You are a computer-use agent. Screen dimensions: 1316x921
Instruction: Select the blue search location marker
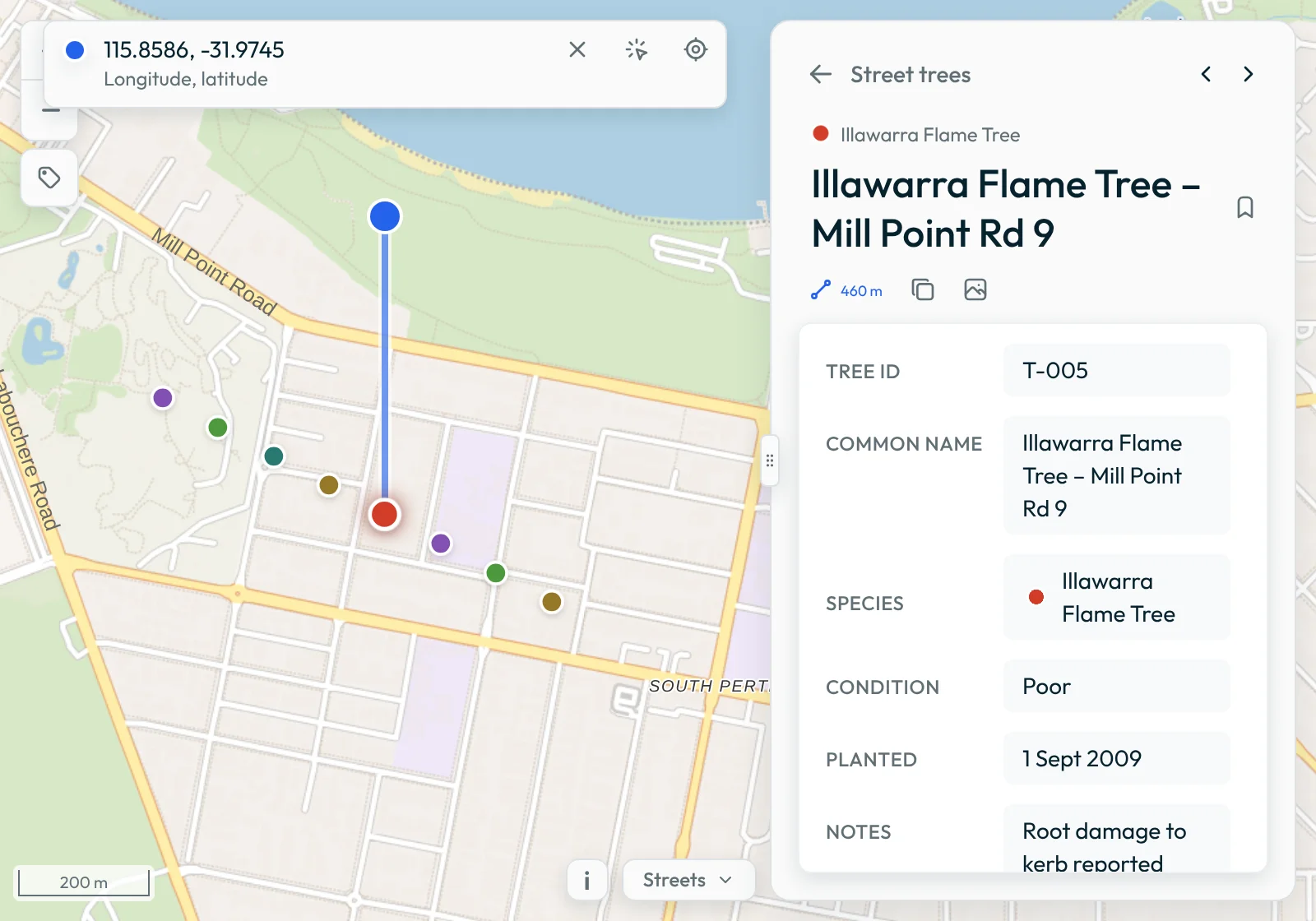385,216
